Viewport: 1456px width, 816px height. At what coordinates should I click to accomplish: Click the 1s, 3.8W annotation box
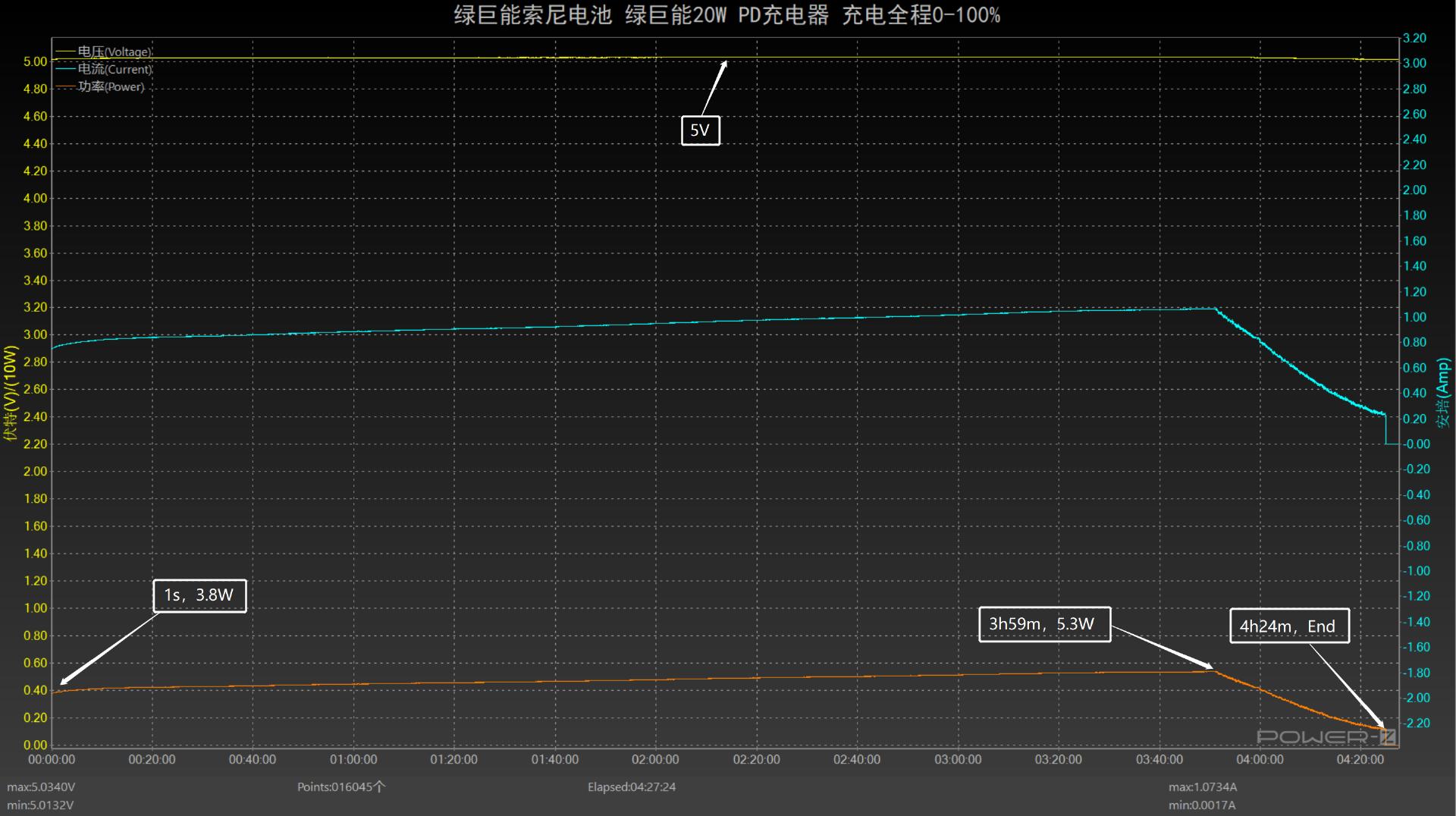pyautogui.click(x=199, y=596)
